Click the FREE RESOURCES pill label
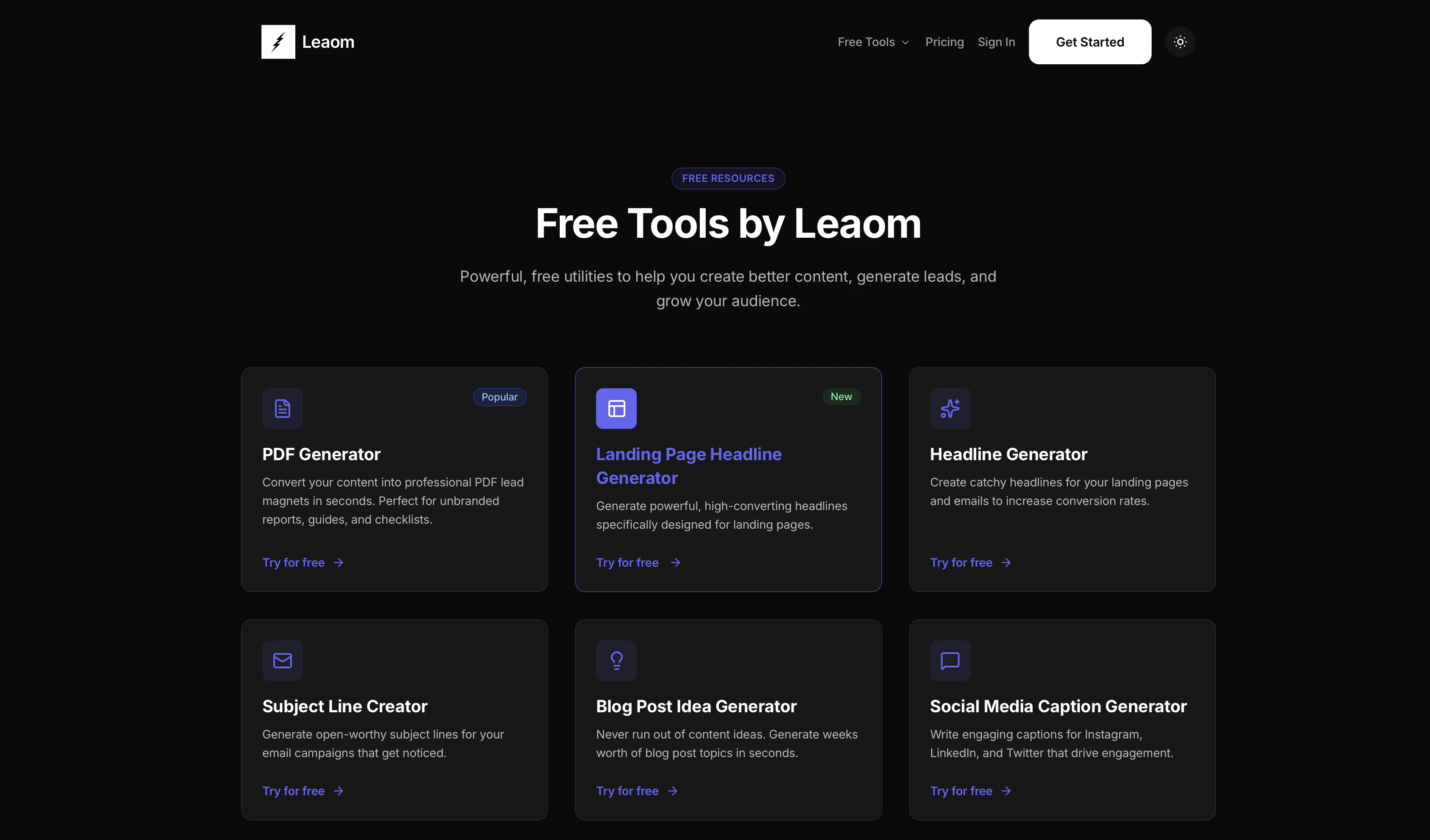 tap(728, 178)
